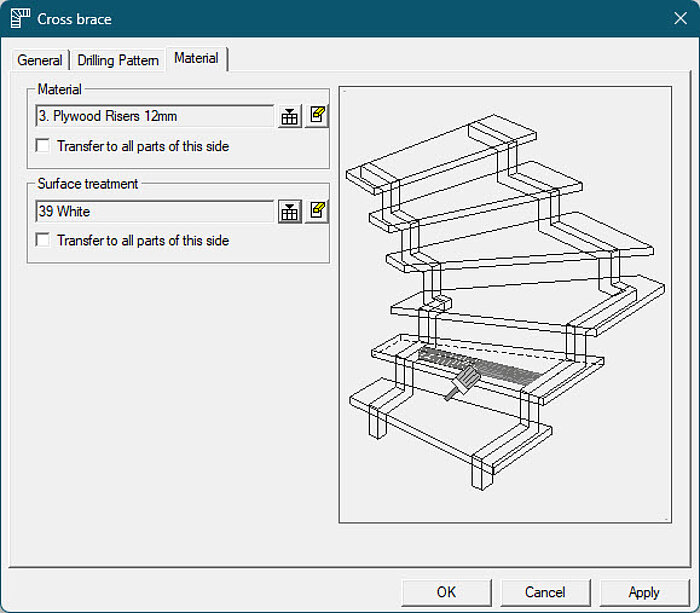Switch to the General tab
Image resolution: width=700 pixels, height=613 pixels.
39,60
